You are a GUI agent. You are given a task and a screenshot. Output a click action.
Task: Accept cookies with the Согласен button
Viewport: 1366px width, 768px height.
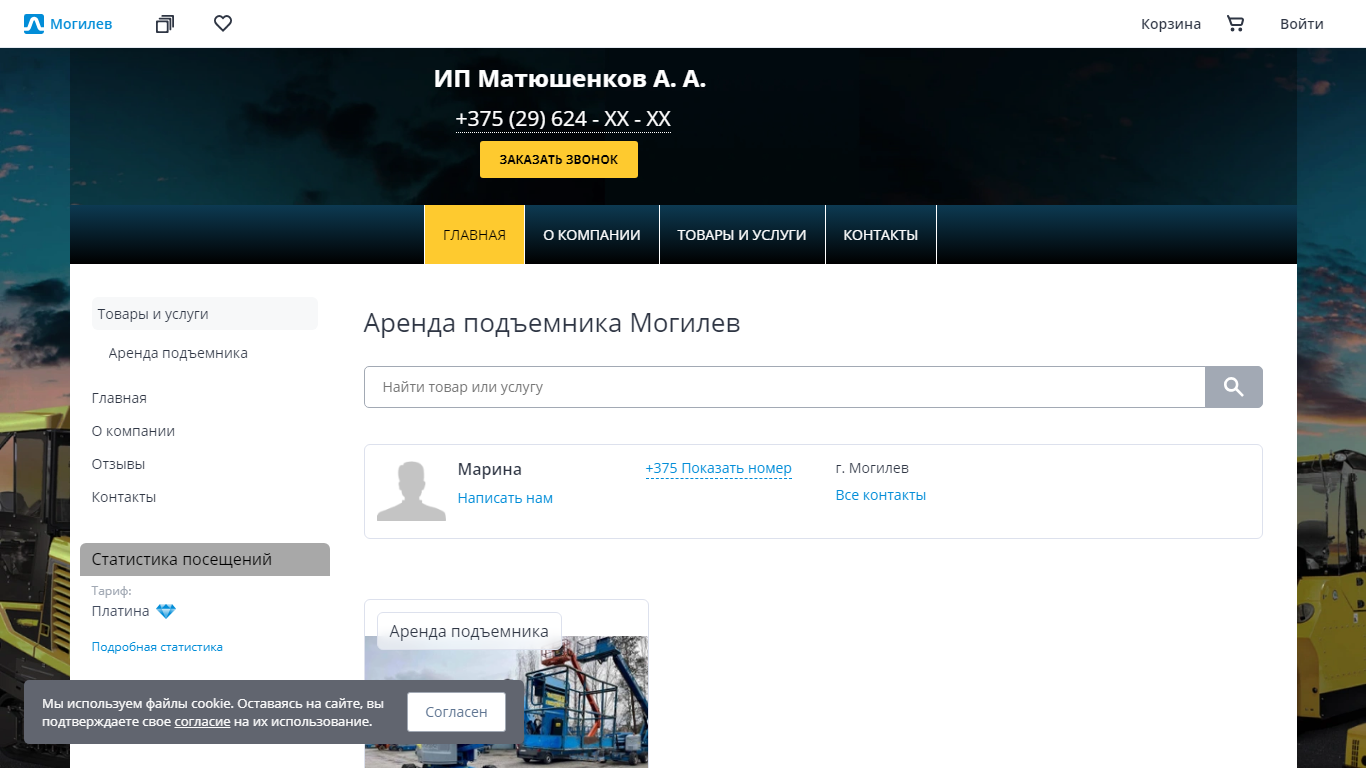click(x=456, y=712)
